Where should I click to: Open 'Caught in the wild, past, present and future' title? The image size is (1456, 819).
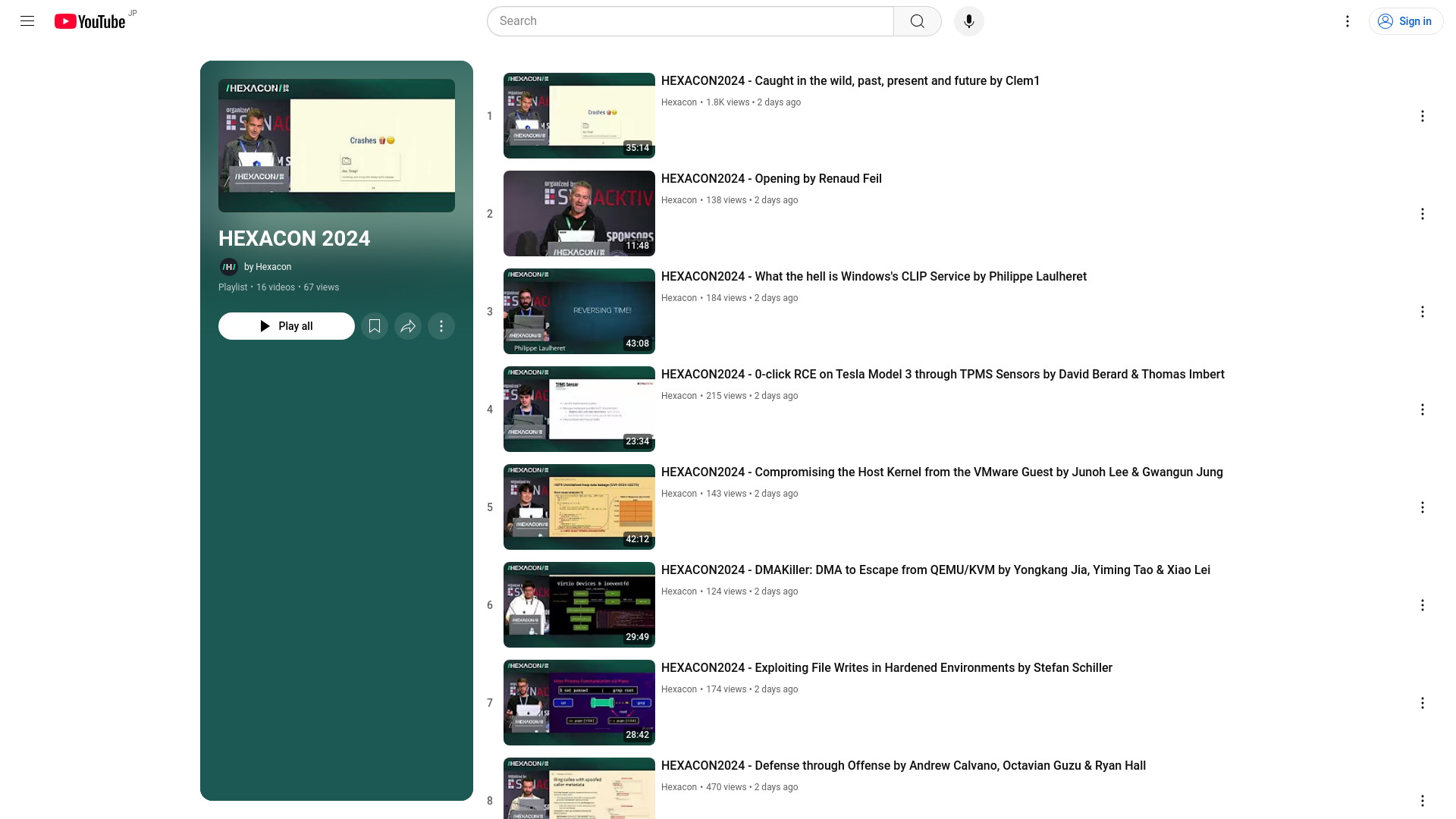pyautogui.click(x=850, y=81)
